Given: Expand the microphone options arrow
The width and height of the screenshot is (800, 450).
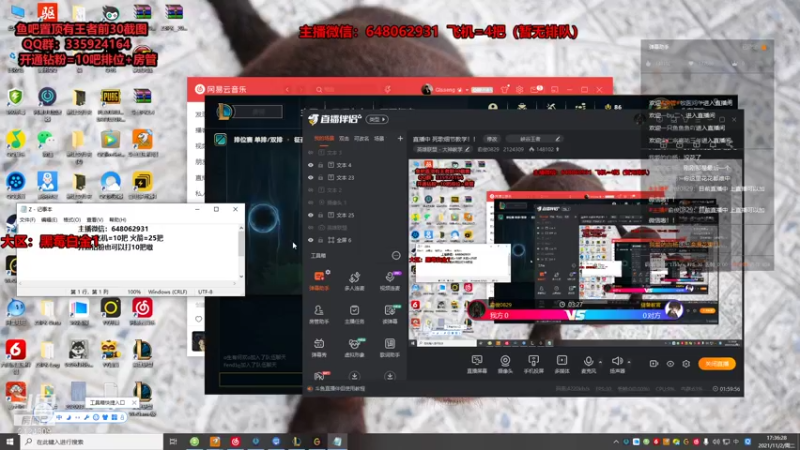Looking at the screenshot, I should point(600,362).
